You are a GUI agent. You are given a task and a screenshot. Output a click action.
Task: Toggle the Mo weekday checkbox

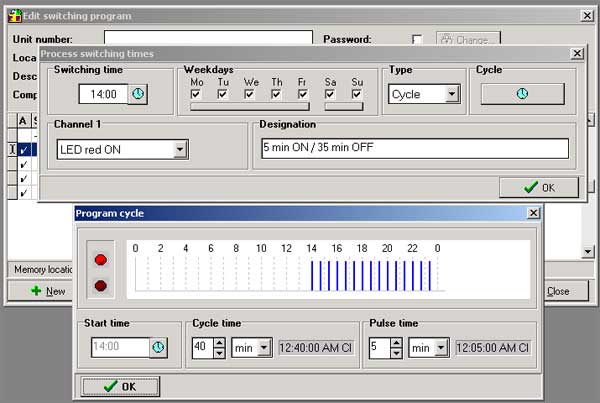tap(196, 94)
